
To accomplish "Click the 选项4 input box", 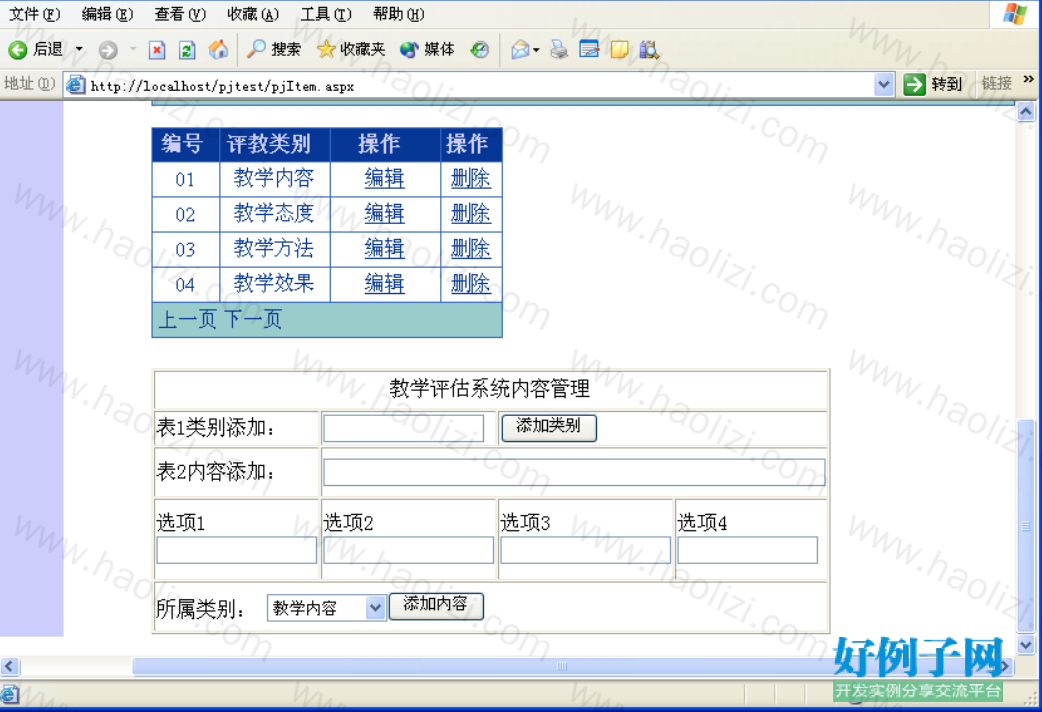I will coord(748,550).
